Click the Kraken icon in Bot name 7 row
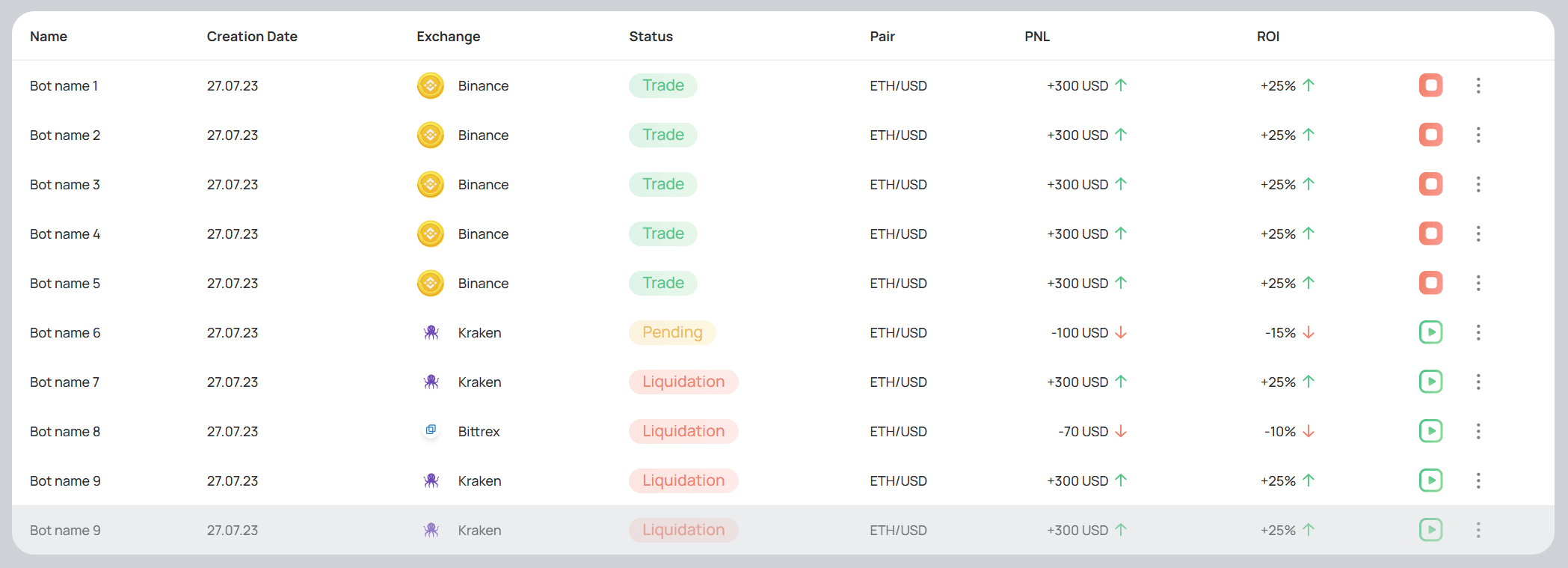 (431, 382)
